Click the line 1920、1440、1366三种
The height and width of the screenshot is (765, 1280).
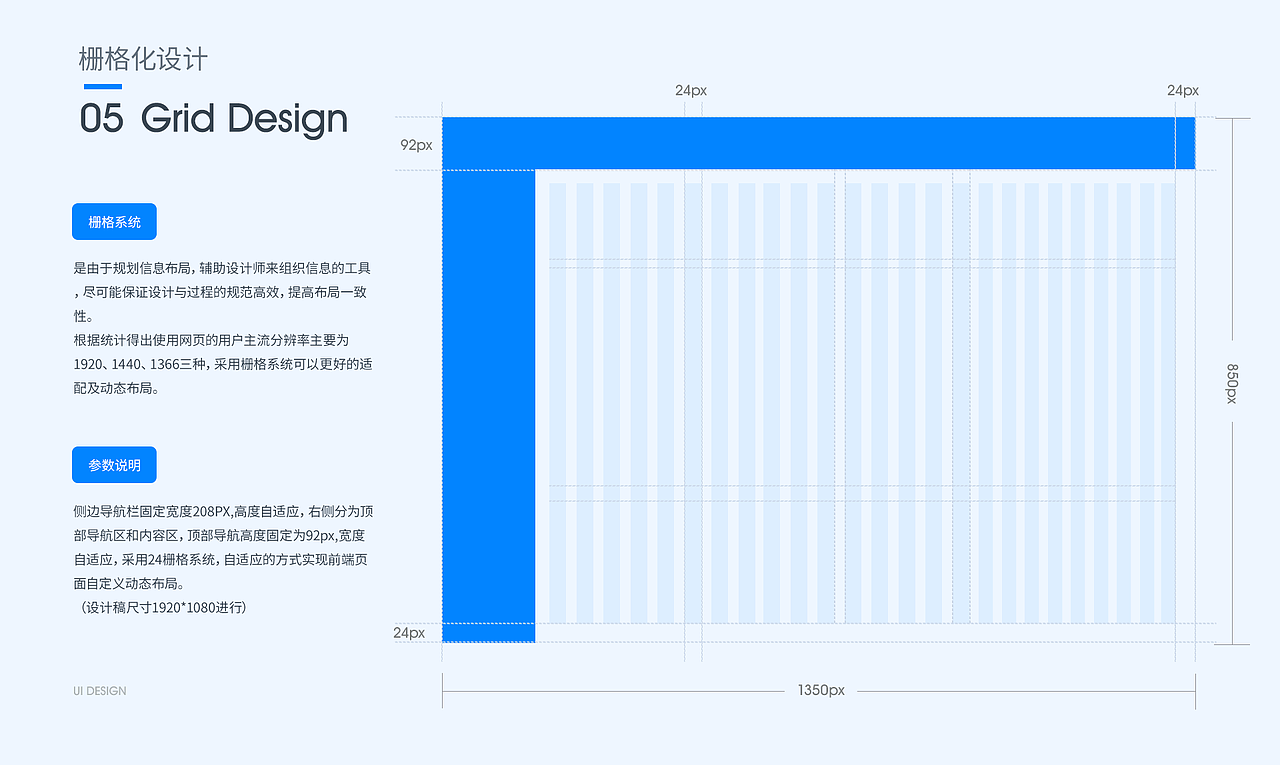point(223,364)
